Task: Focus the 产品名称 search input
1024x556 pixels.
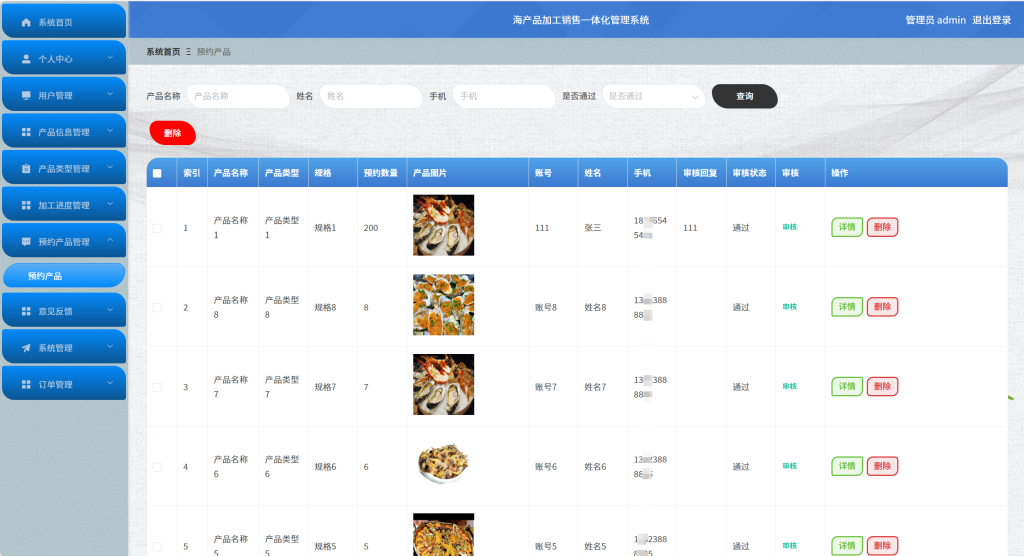Action: pyautogui.click(x=238, y=96)
